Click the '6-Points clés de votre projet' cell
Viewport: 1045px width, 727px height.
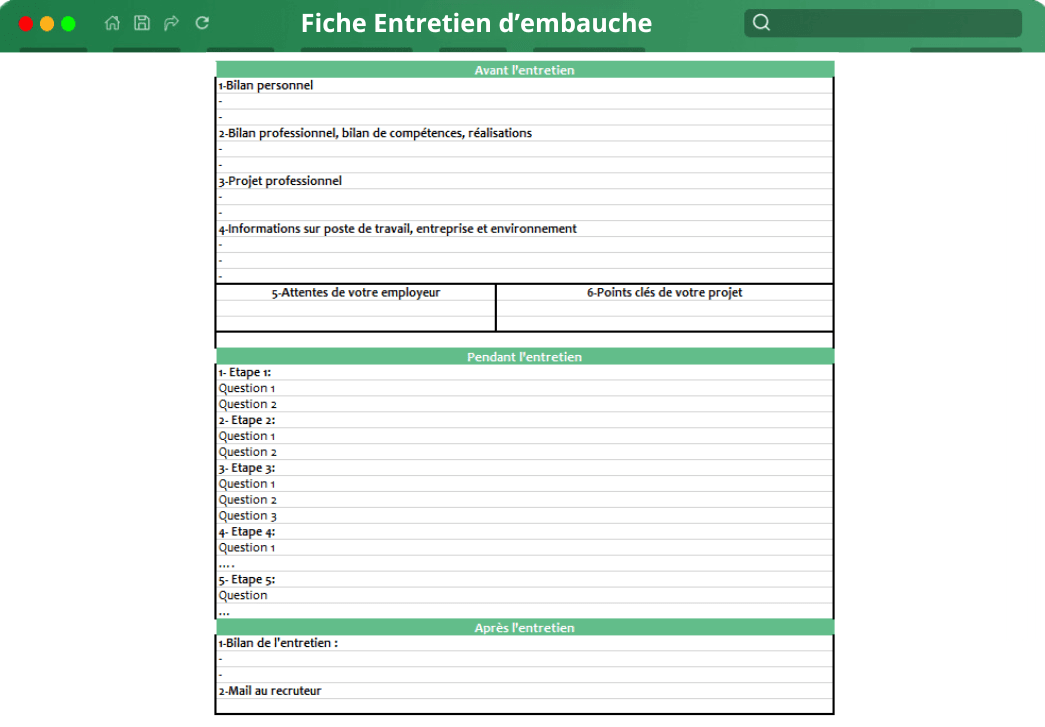664,292
